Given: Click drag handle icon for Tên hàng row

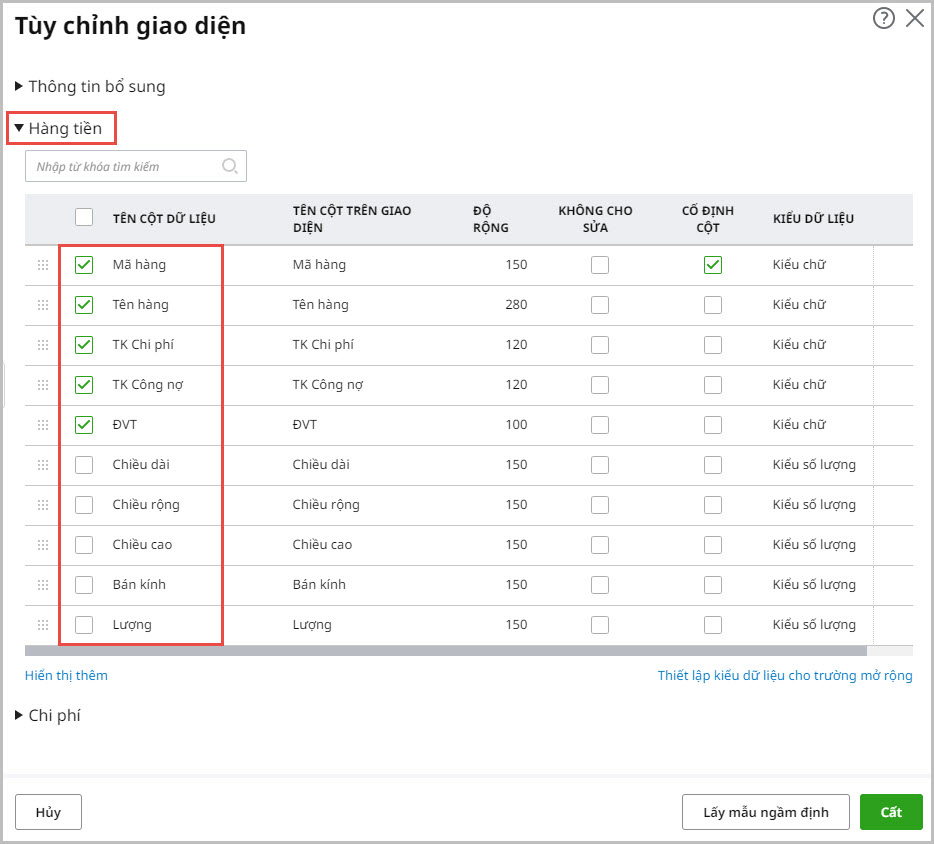Looking at the screenshot, I should click(43, 305).
